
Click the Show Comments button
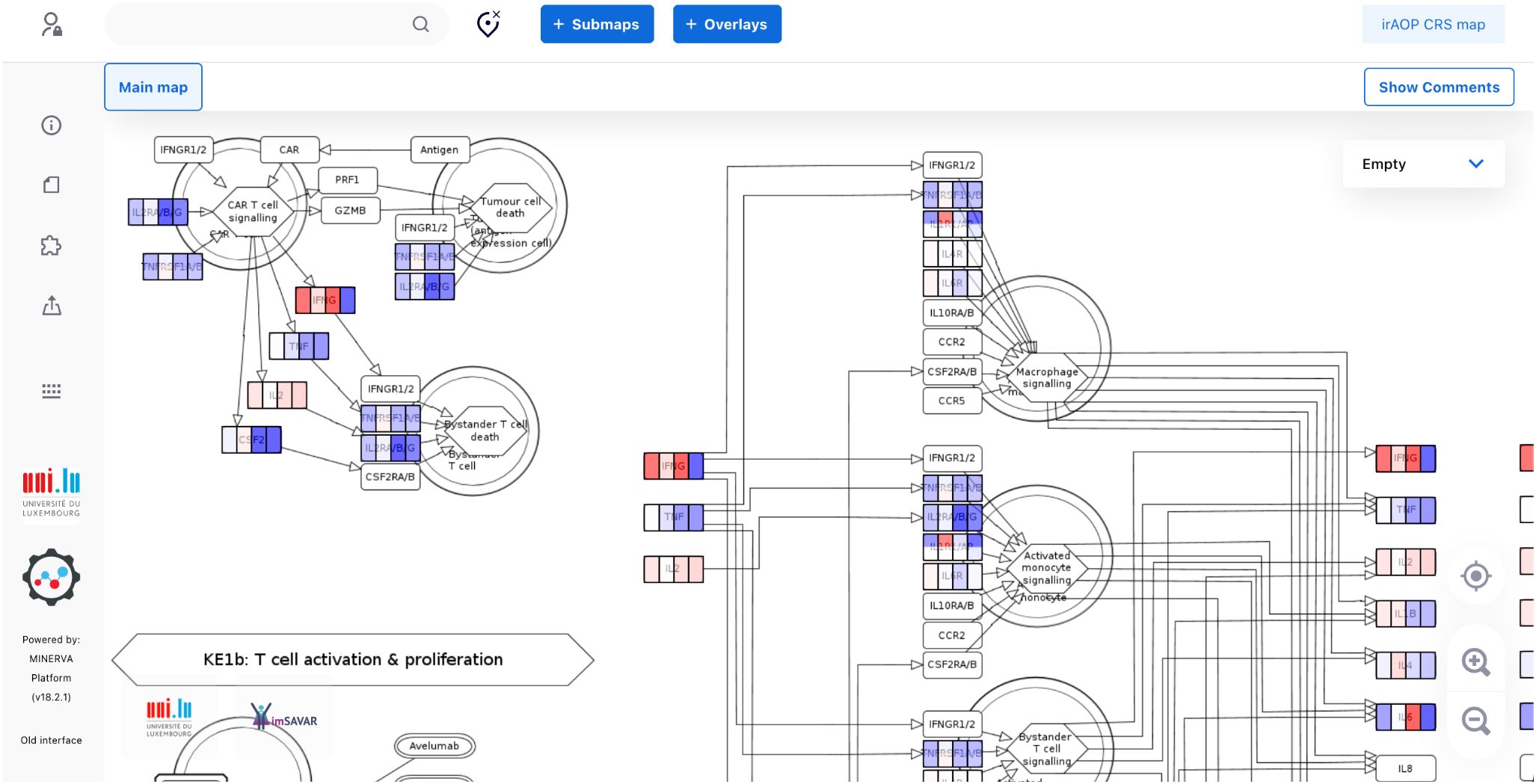tap(1439, 87)
